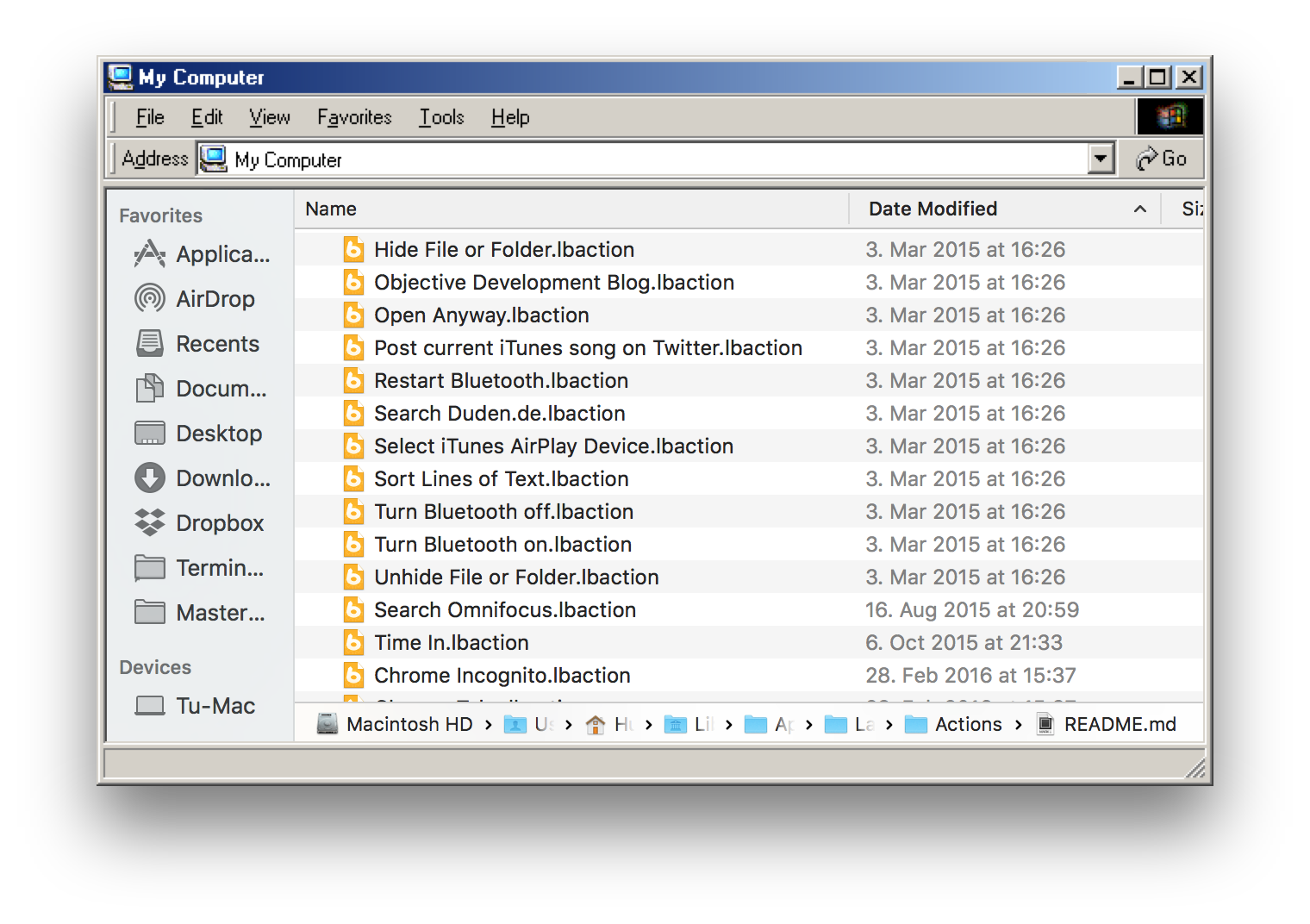The height and width of the screenshot is (924, 1310).
Task: Open the View menu
Action: [270, 117]
